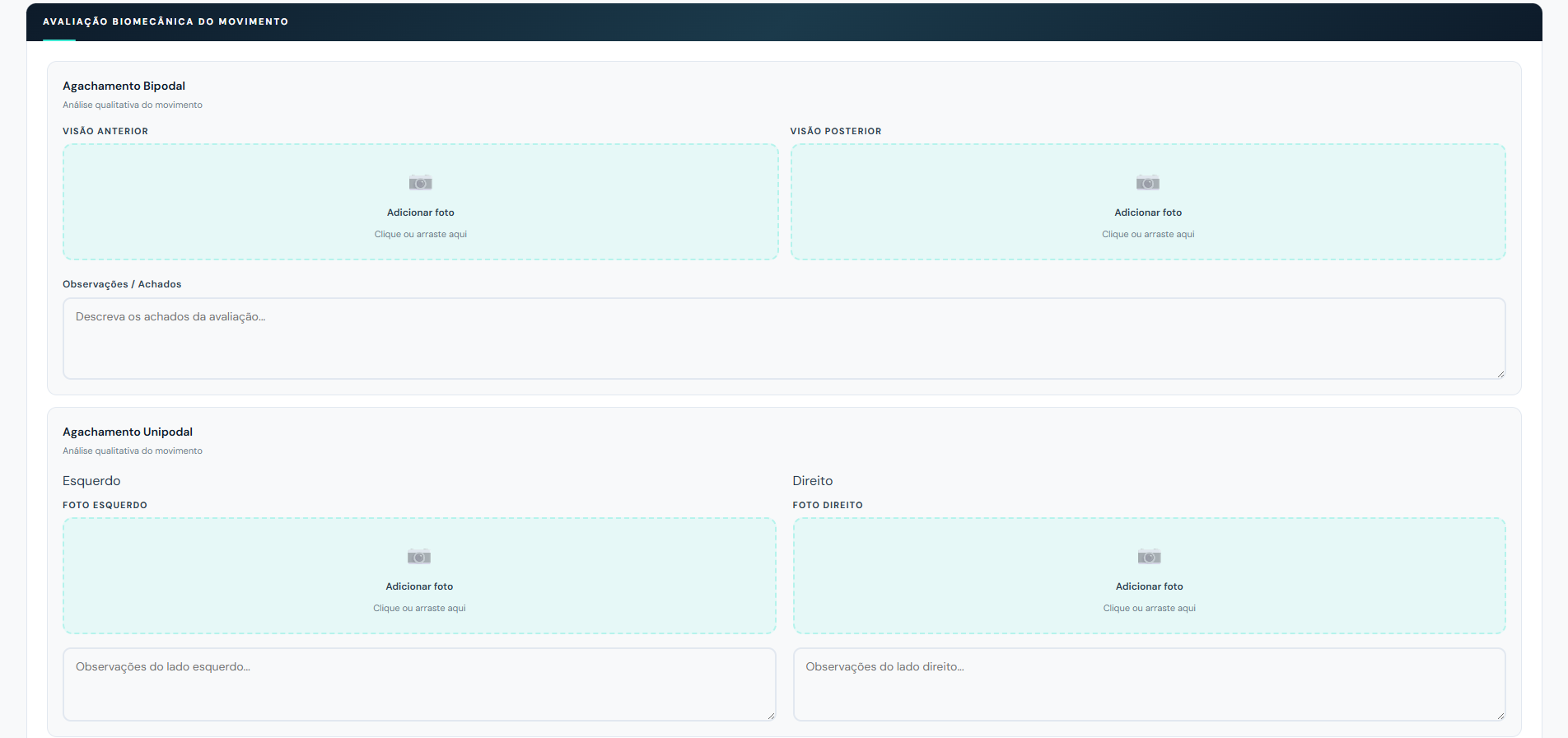Screen dimensions: 1568x738
Task: Click the camera icon under Visão Anterior
Action: tap(420, 183)
